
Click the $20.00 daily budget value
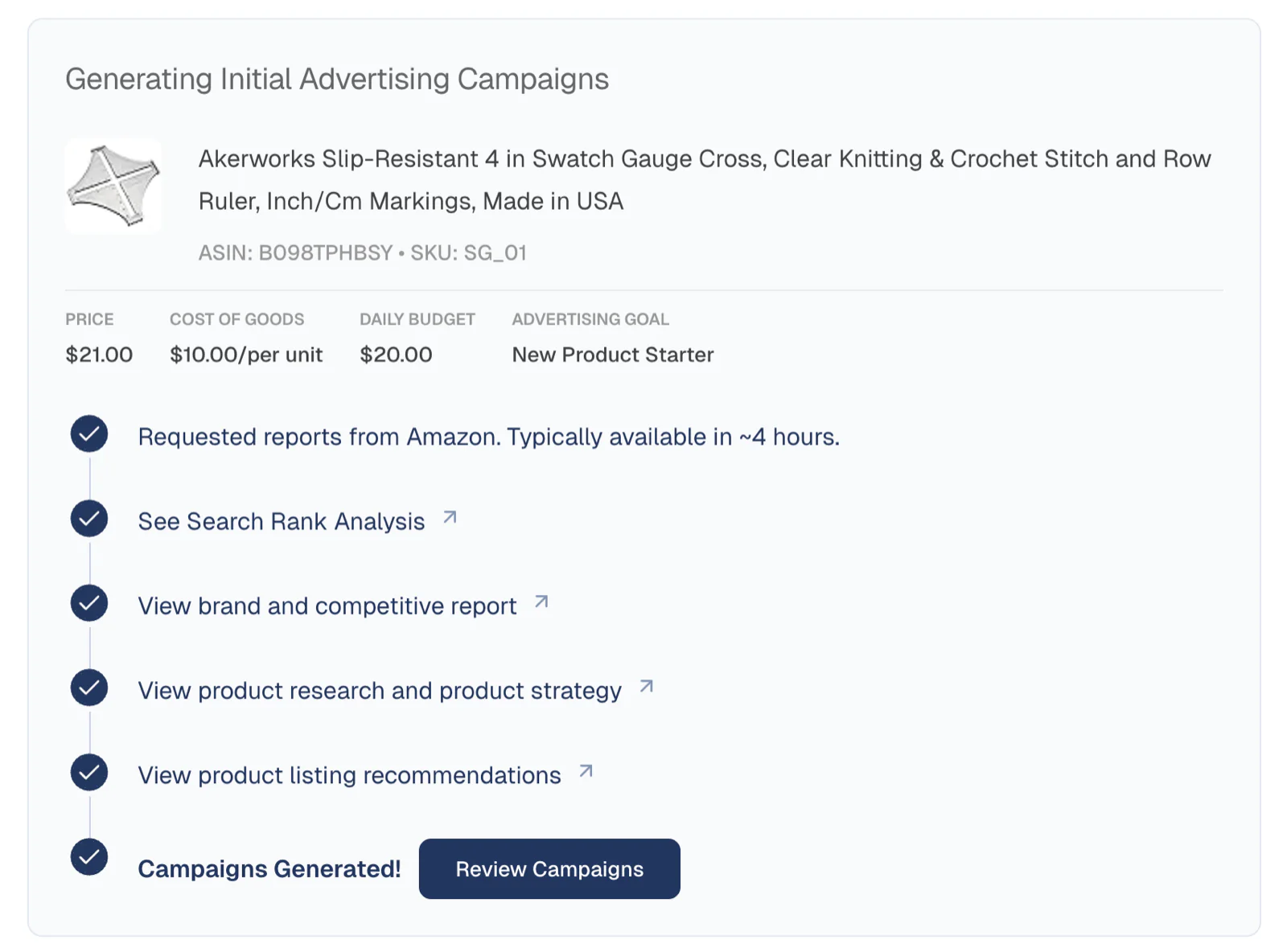(396, 355)
